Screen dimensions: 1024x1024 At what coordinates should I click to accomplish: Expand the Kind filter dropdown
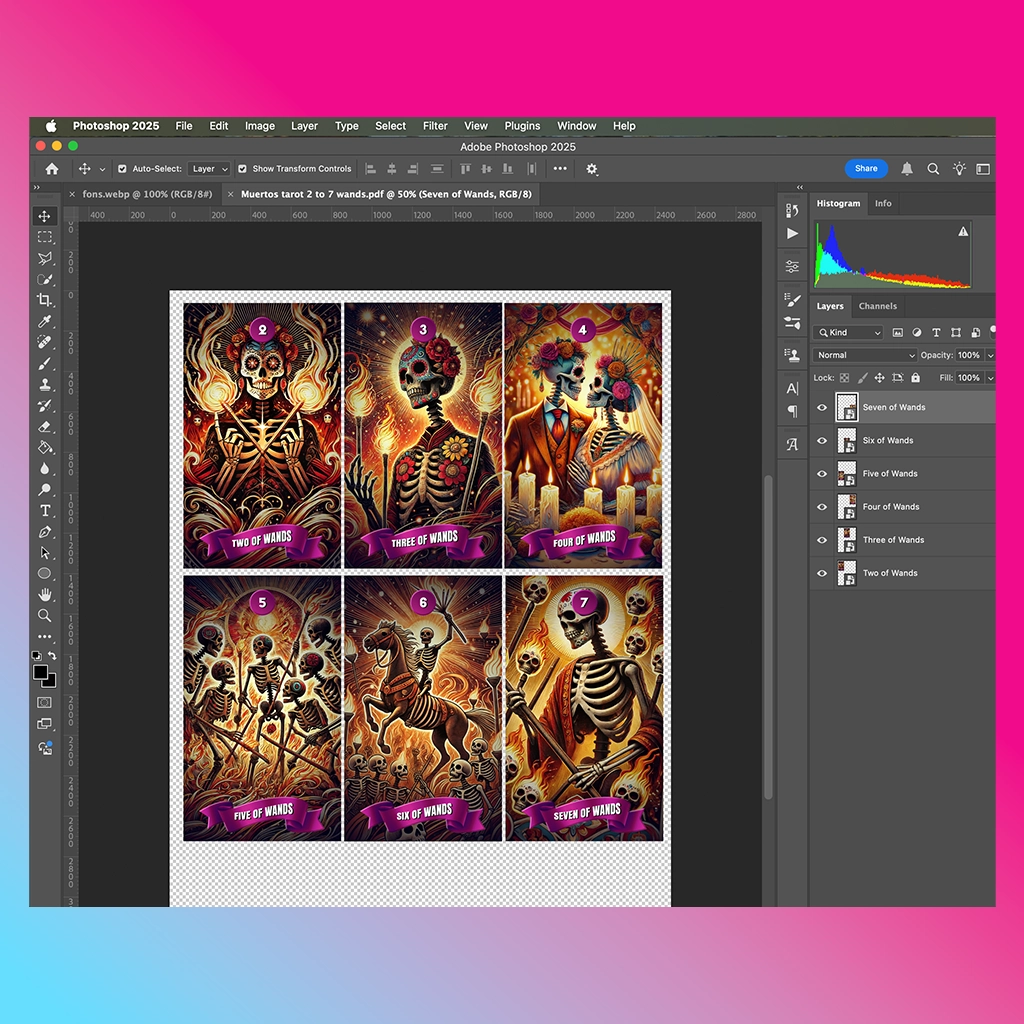click(x=848, y=332)
